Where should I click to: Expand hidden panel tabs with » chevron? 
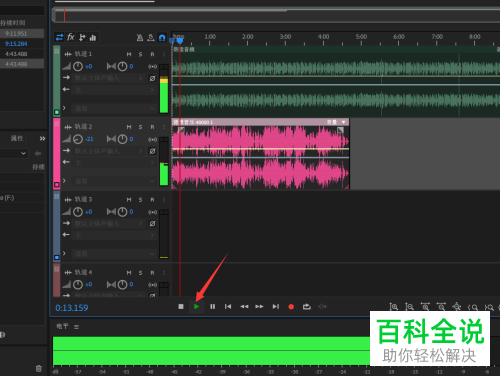(x=42, y=139)
